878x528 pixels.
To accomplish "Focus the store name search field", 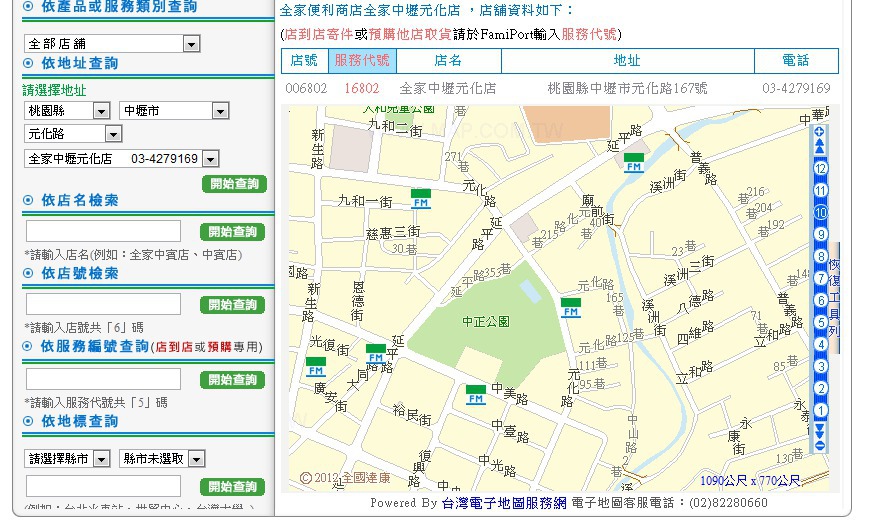I will [103, 231].
